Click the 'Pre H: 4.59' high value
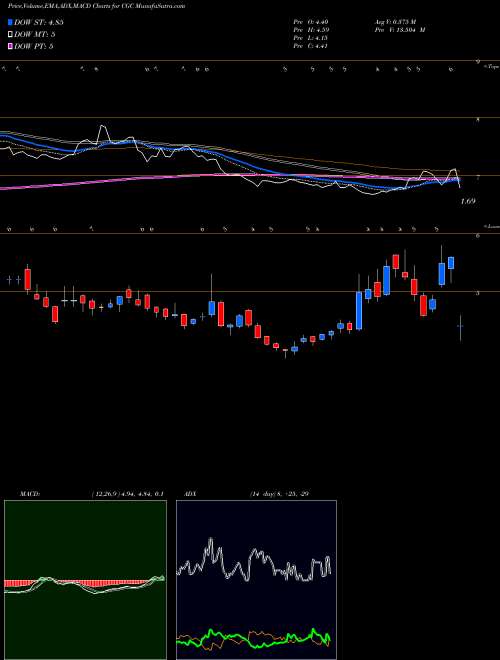 tap(311, 30)
